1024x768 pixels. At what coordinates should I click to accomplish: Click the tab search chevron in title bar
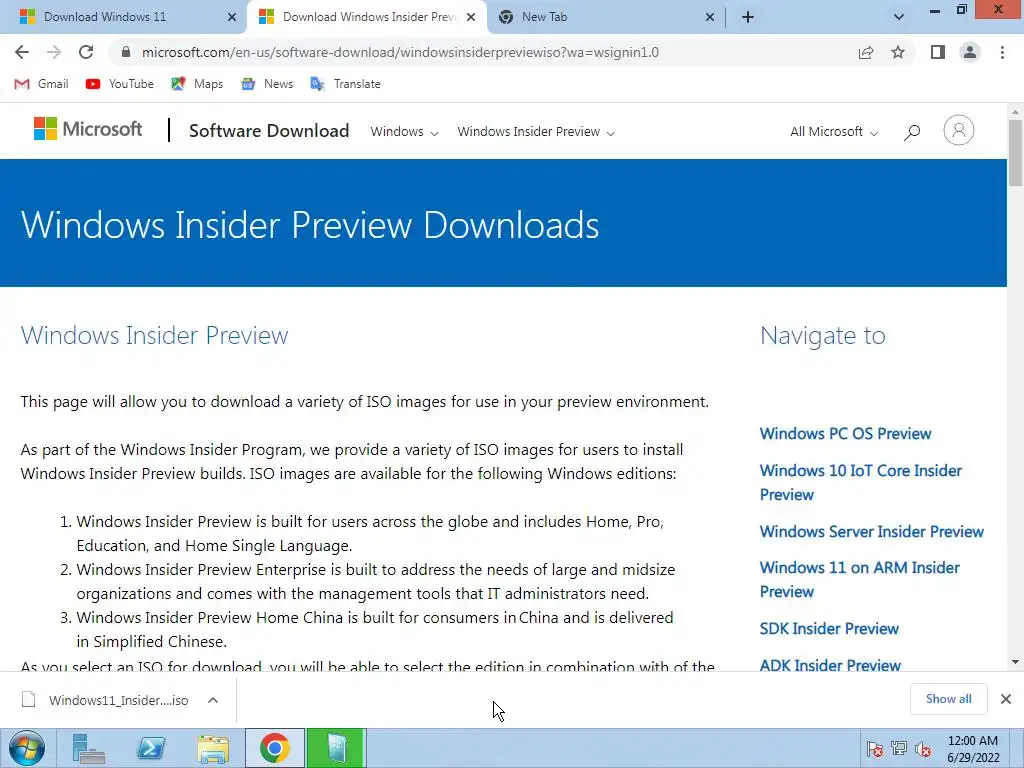pyautogui.click(x=899, y=17)
